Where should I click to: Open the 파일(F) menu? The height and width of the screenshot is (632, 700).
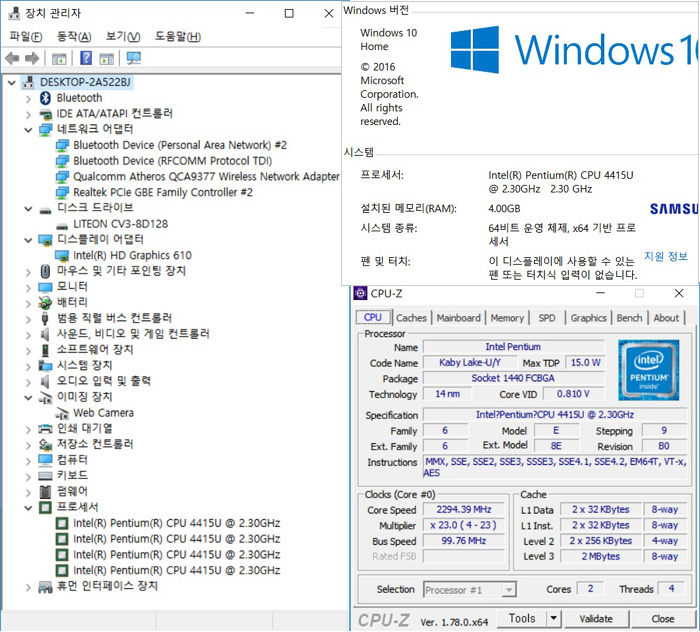[26, 36]
